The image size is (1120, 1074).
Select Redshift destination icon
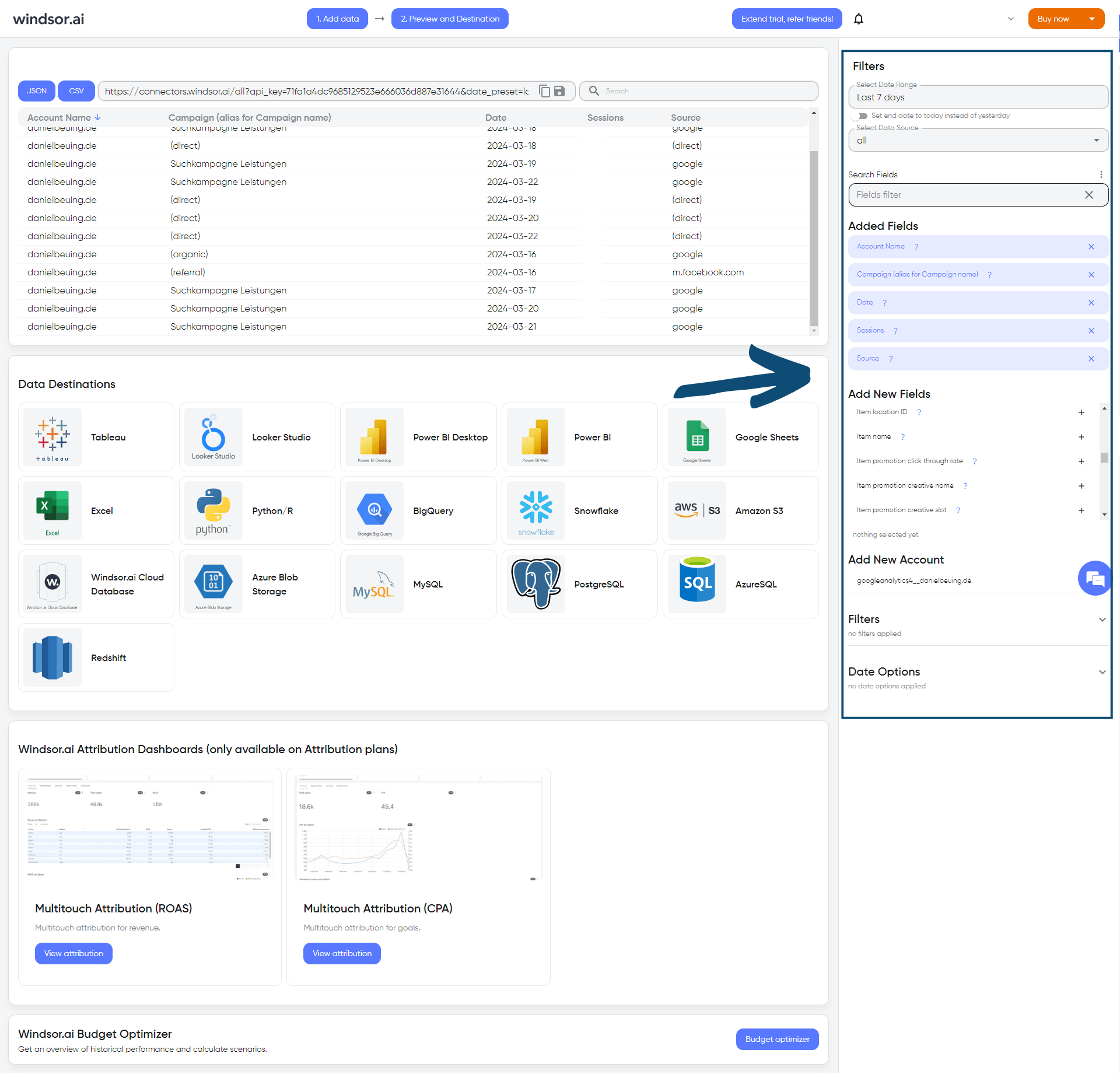52,657
